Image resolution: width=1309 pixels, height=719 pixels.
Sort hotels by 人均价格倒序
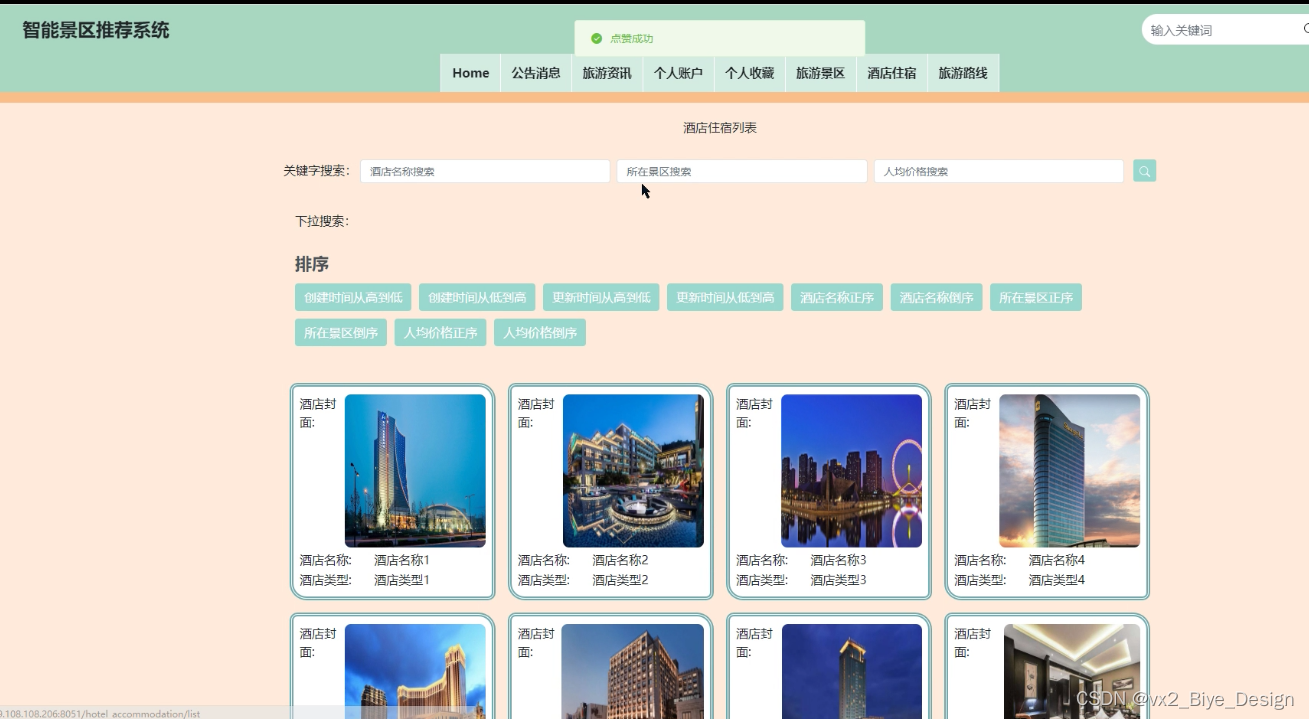(x=540, y=333)
